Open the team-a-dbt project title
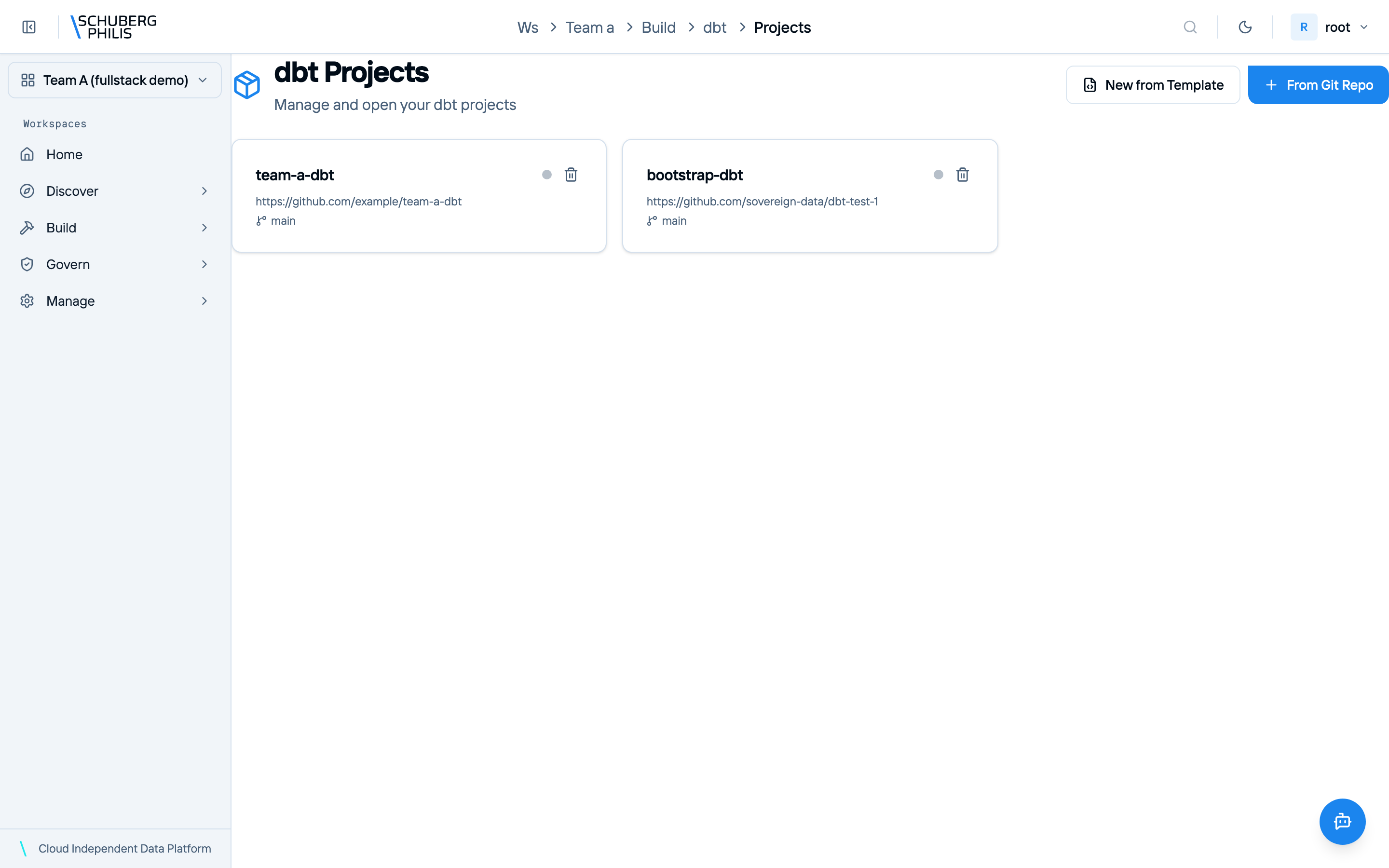This screenshot has width=1389, height=868. coord(295,175)
